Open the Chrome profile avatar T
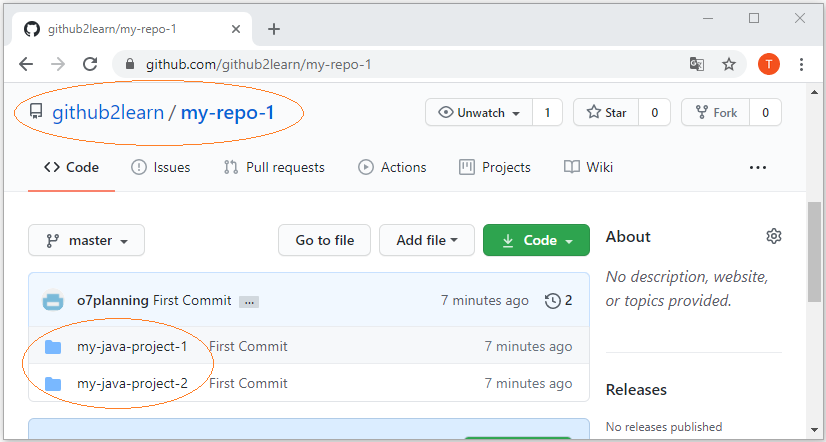826x442 pixels. pos(769,64)
